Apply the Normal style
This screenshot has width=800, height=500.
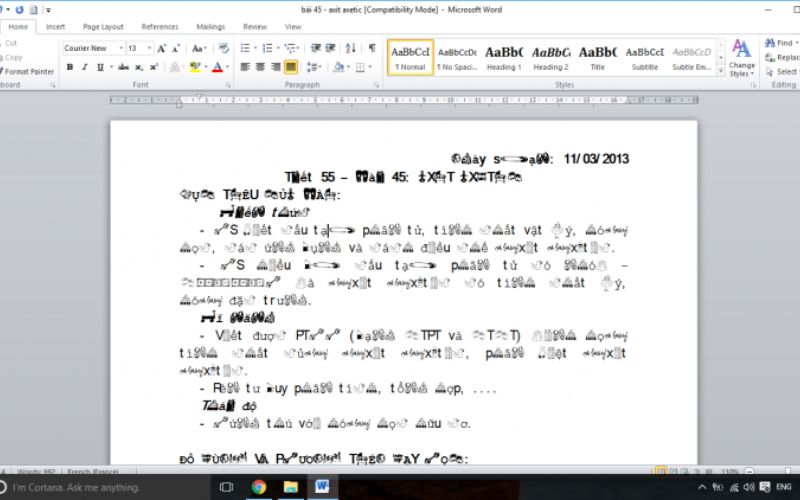coord(410,58)
